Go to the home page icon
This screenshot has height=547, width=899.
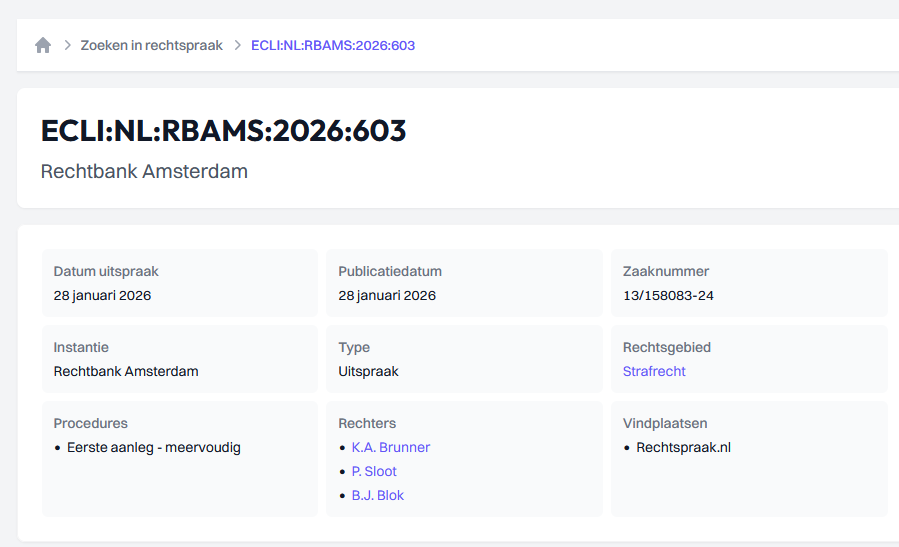click(43, 45)
